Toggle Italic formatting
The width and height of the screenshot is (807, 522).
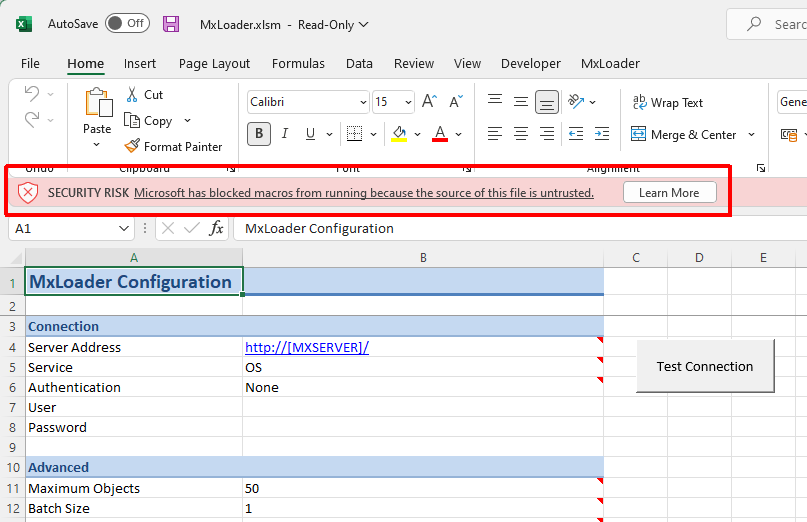(285, 134)
